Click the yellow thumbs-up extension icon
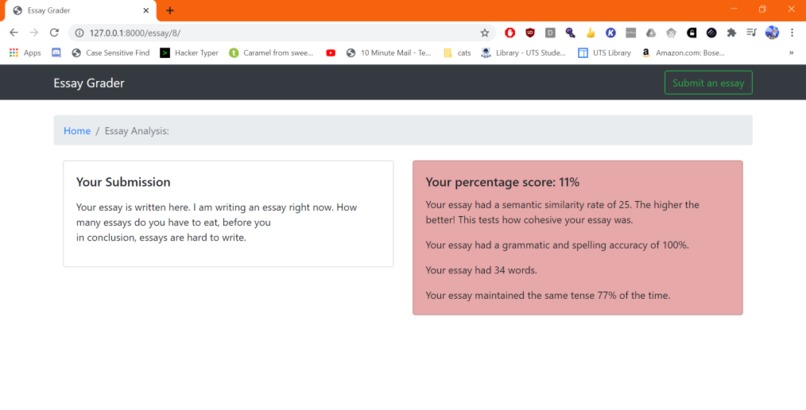 (x=590, y=33)
